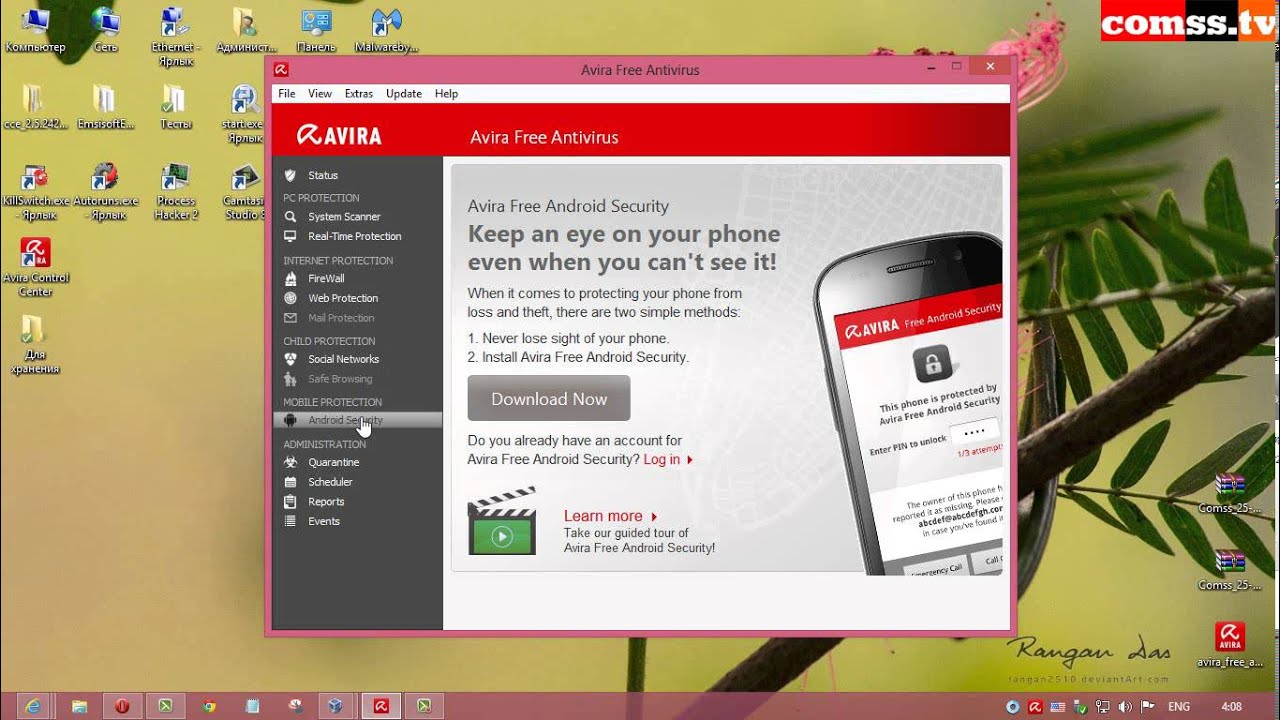This screenshot has width=1280, height=720.
Task: Open VirtualBox from the taskbar
Action: coord(336,706)
